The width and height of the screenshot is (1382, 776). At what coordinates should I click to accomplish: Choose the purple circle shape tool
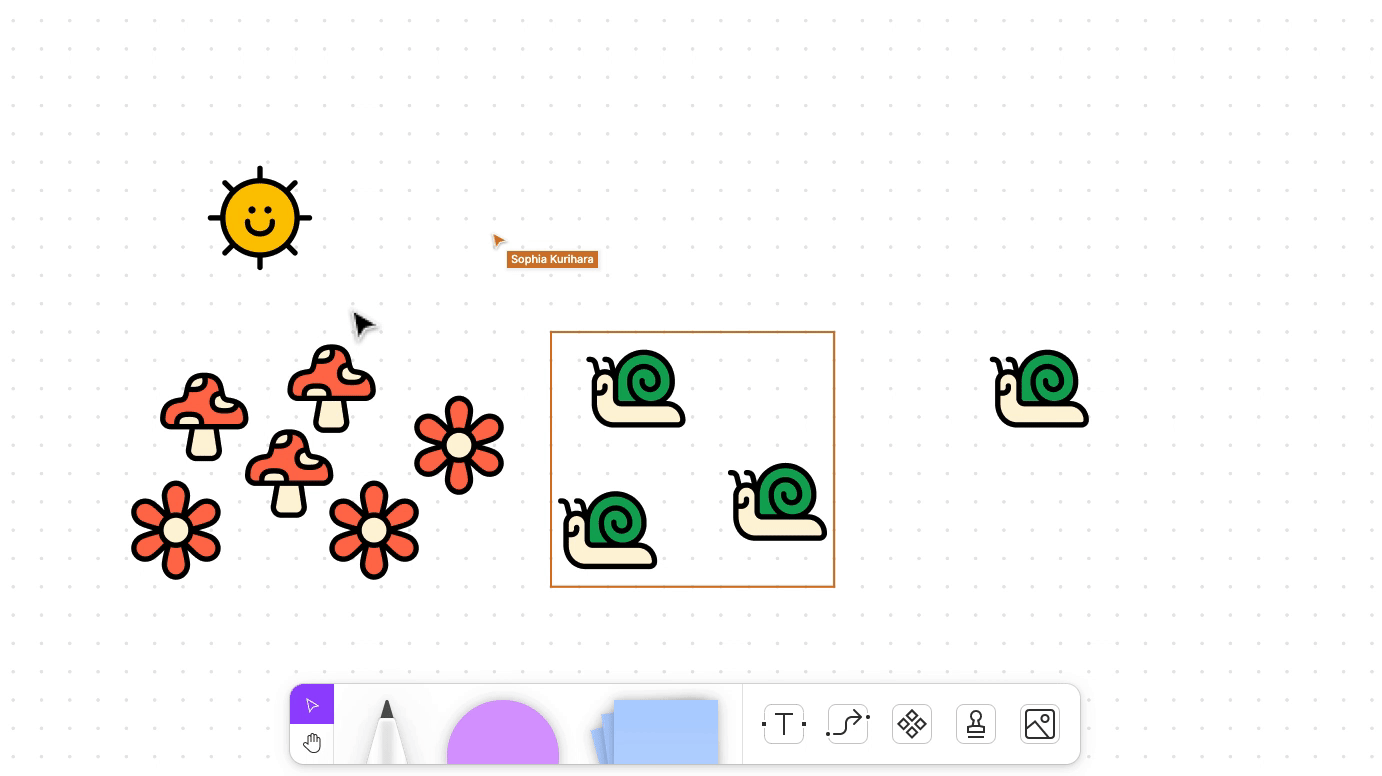(x=503, y=732)
